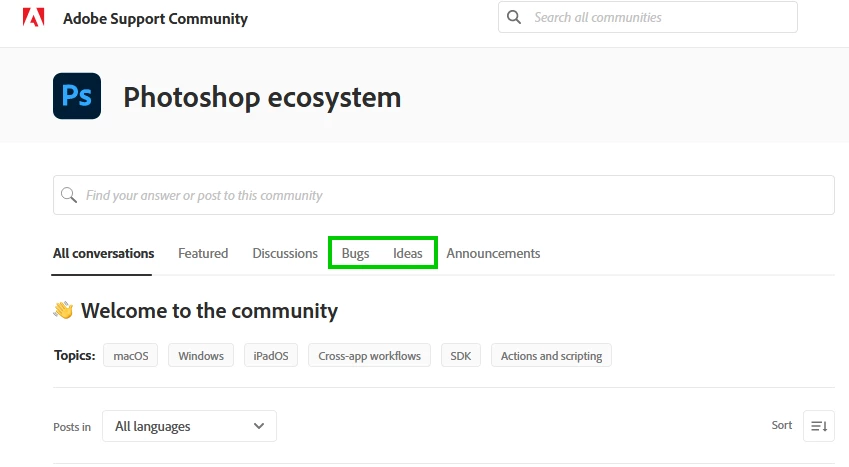Select the SDK topic chip
The height and width of the screenshot is (467, 849).
click(x=461, y=355)
